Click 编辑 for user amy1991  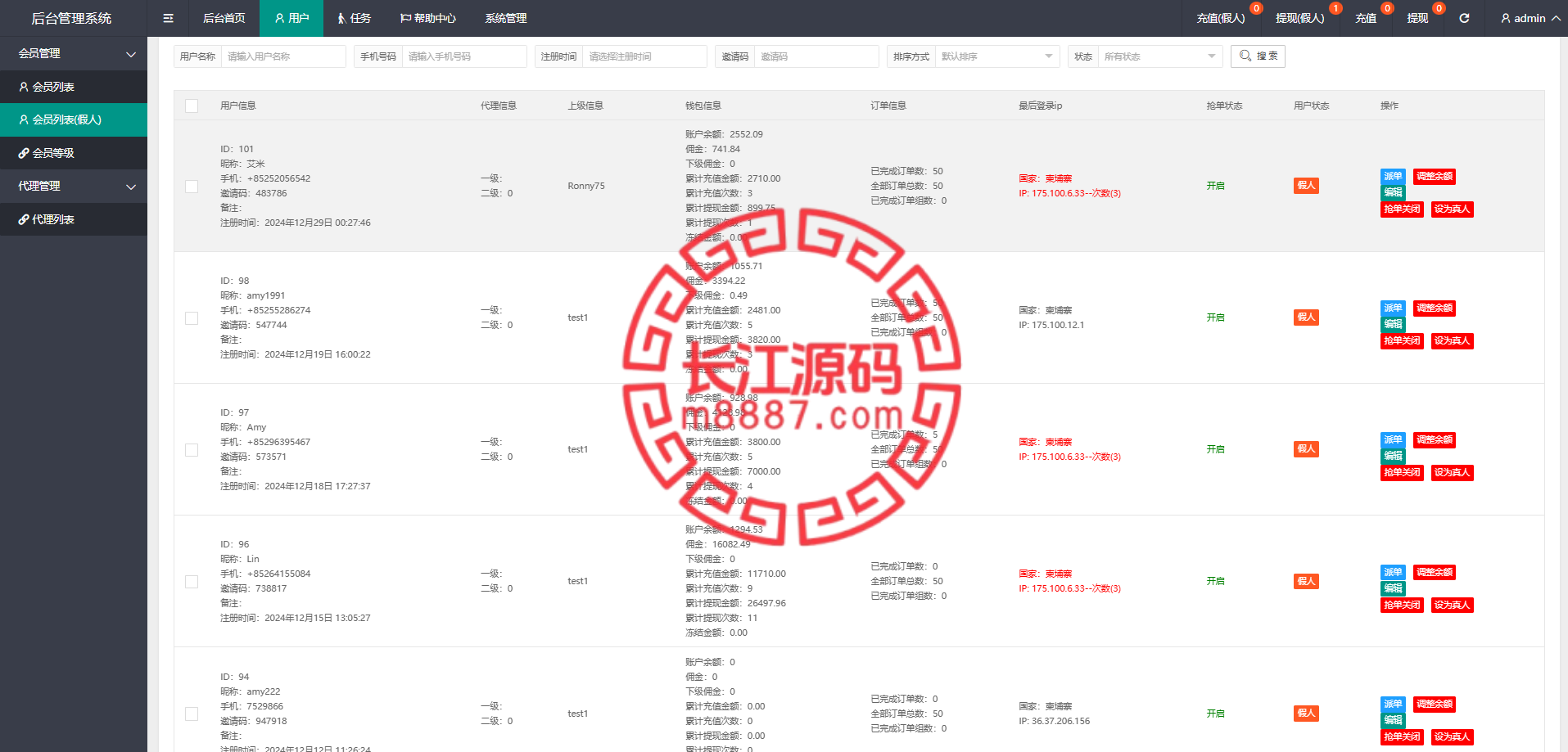point(1393,324)
